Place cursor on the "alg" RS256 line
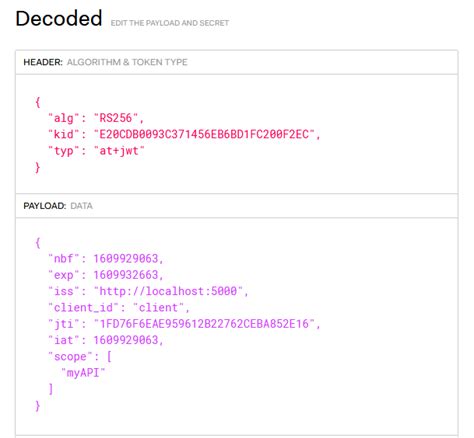The height and width of the screenshot is (438, 474). (x=96, y=118)
